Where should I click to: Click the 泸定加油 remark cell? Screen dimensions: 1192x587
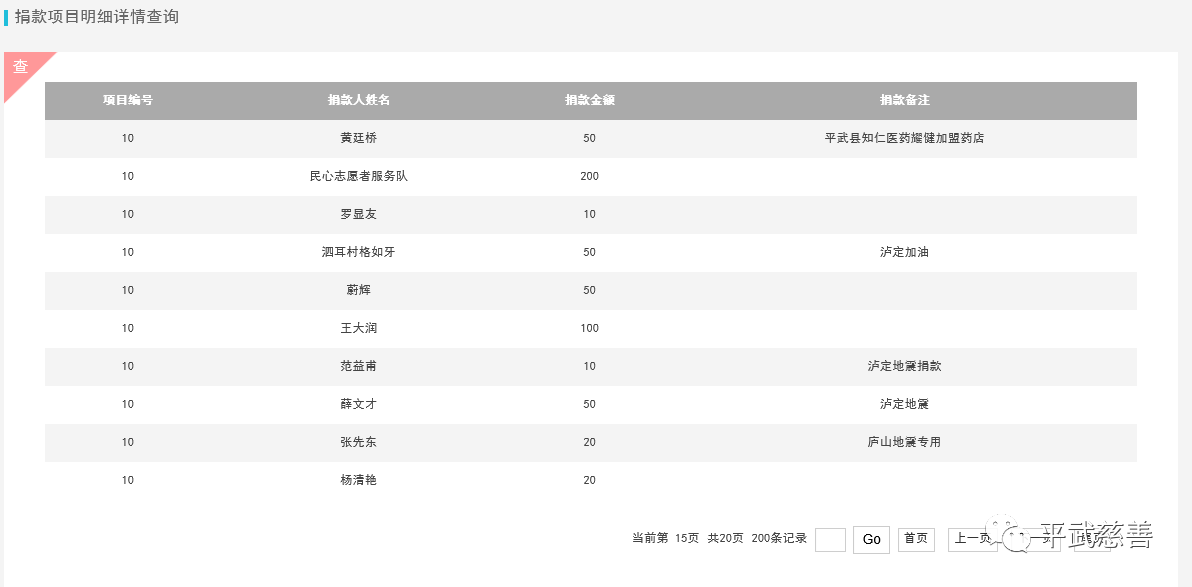[905, 252]
